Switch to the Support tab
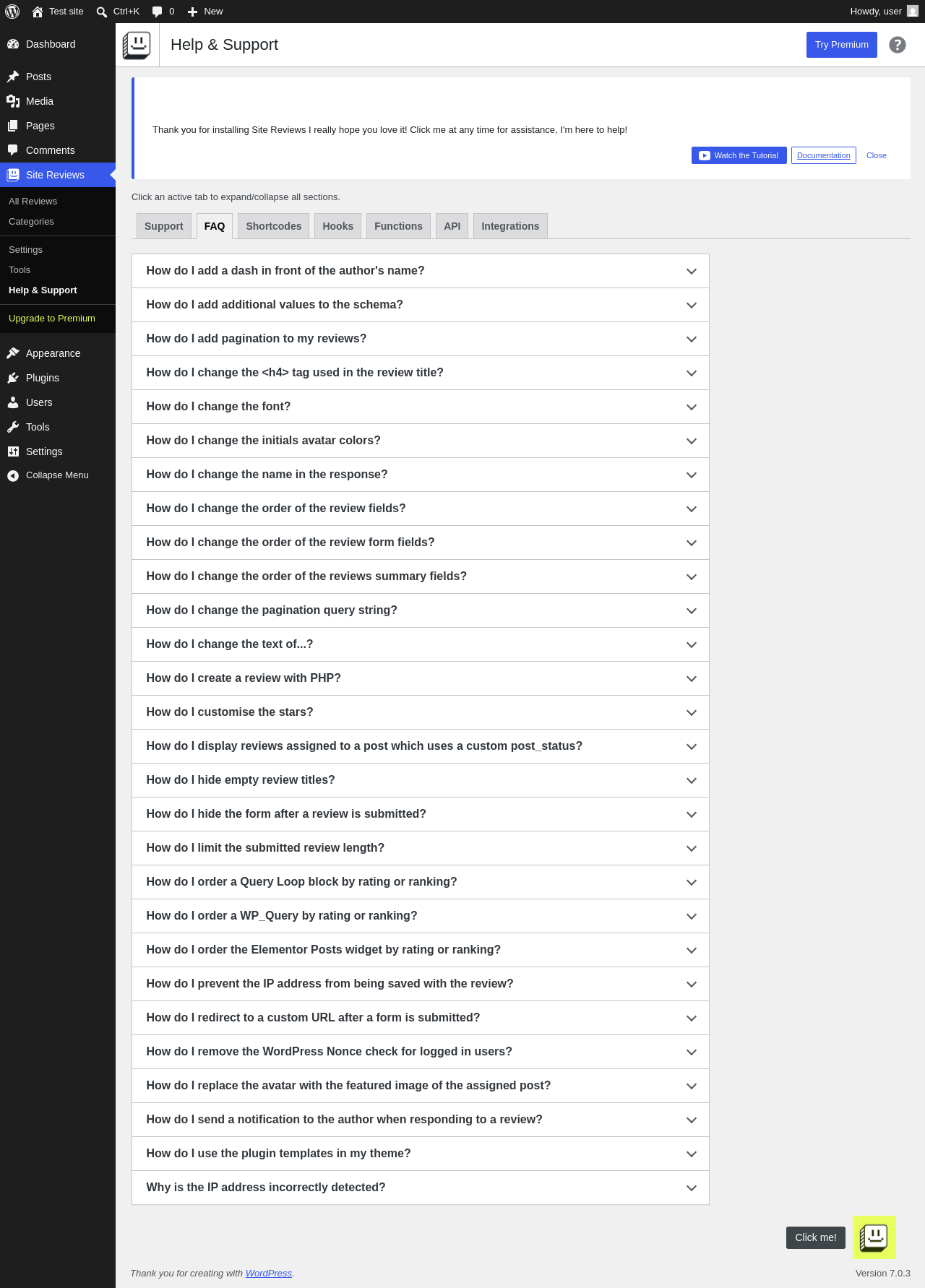This screenshot has height=1288, width=925. coord(164,226)
